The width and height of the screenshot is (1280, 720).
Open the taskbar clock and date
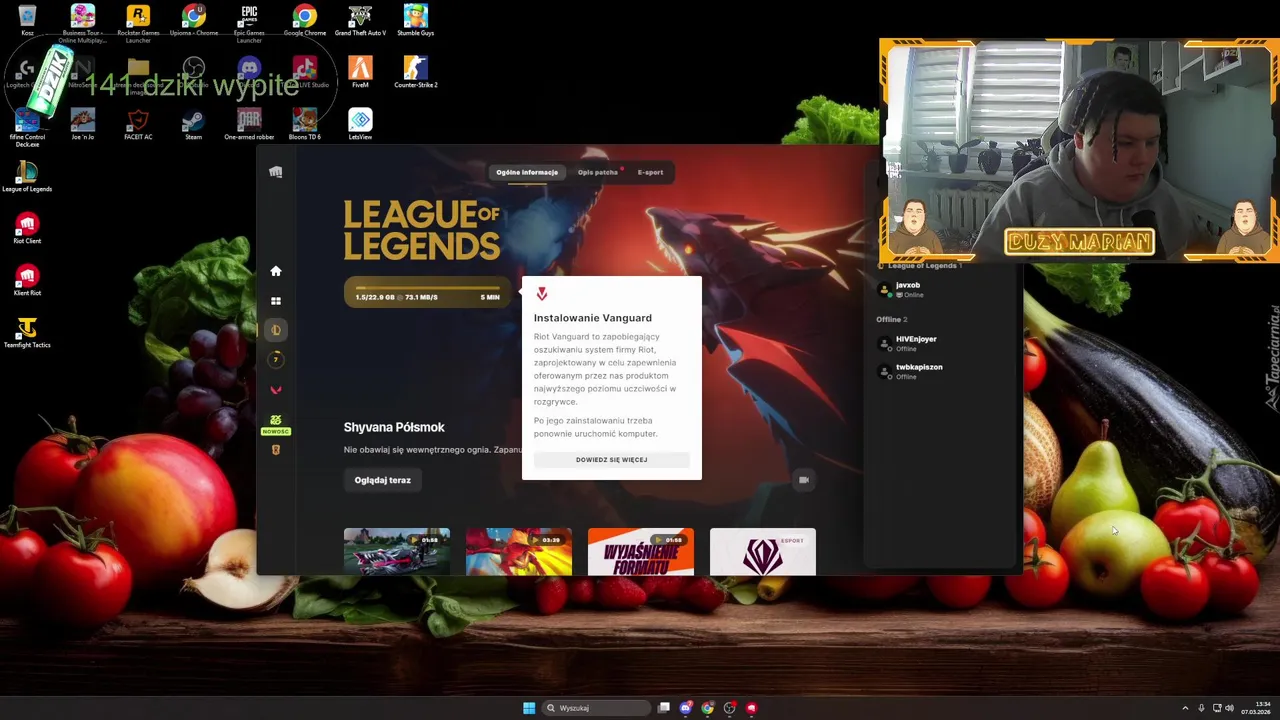[1256, 708]
